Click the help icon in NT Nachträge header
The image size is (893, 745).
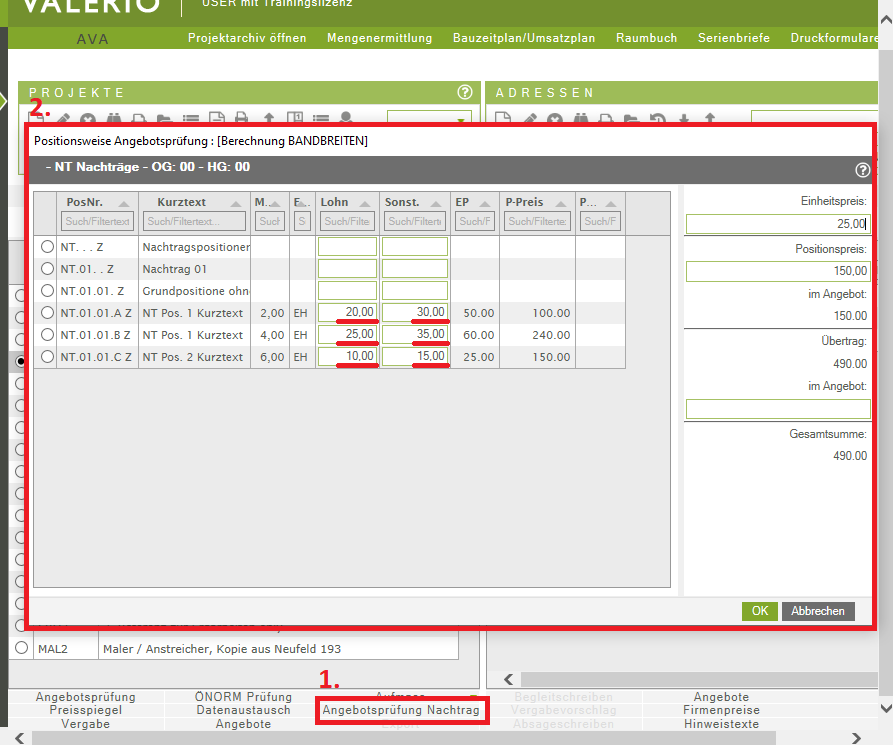coord(863,170)
